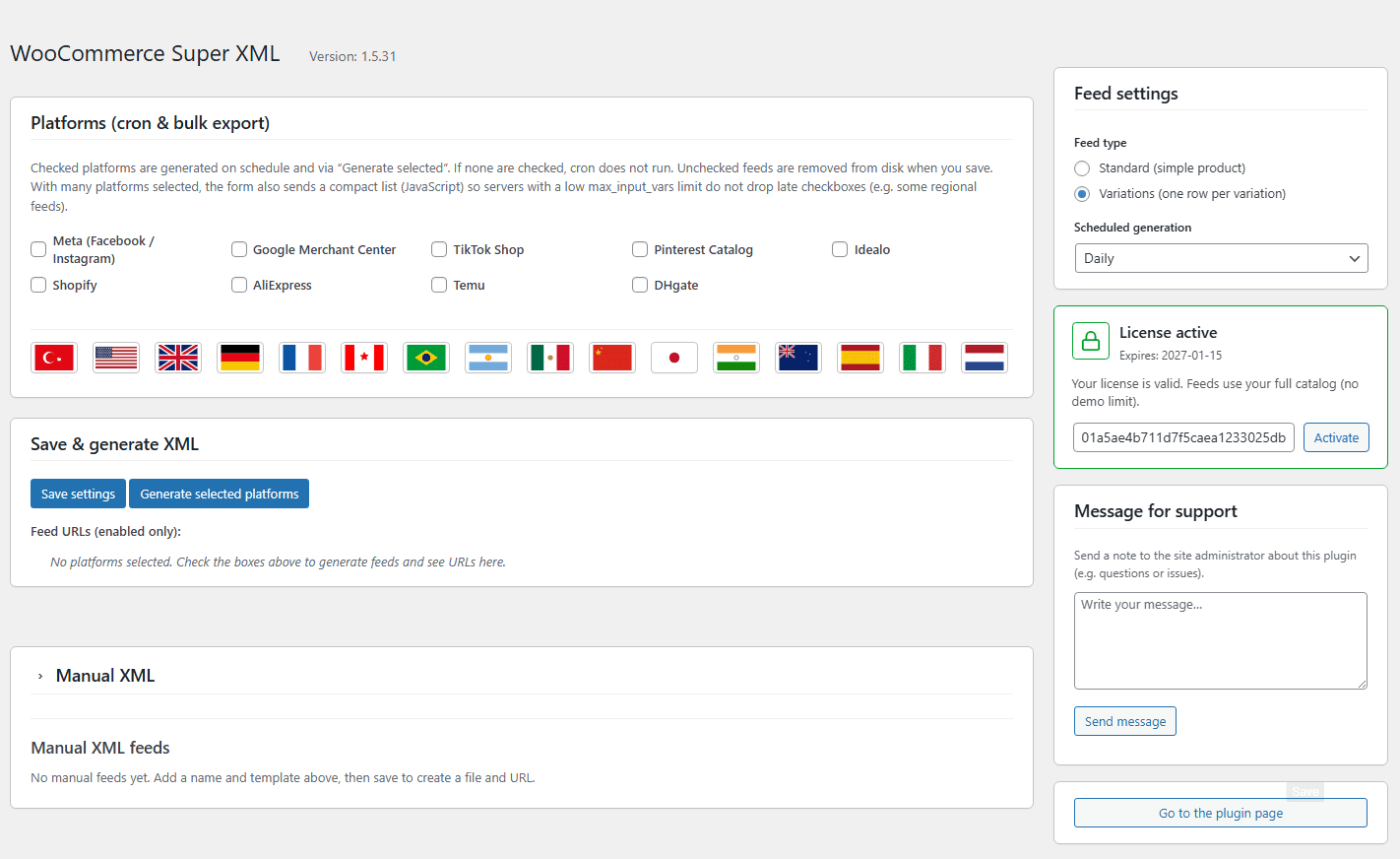Select the India flag icon

coord(736,358)
